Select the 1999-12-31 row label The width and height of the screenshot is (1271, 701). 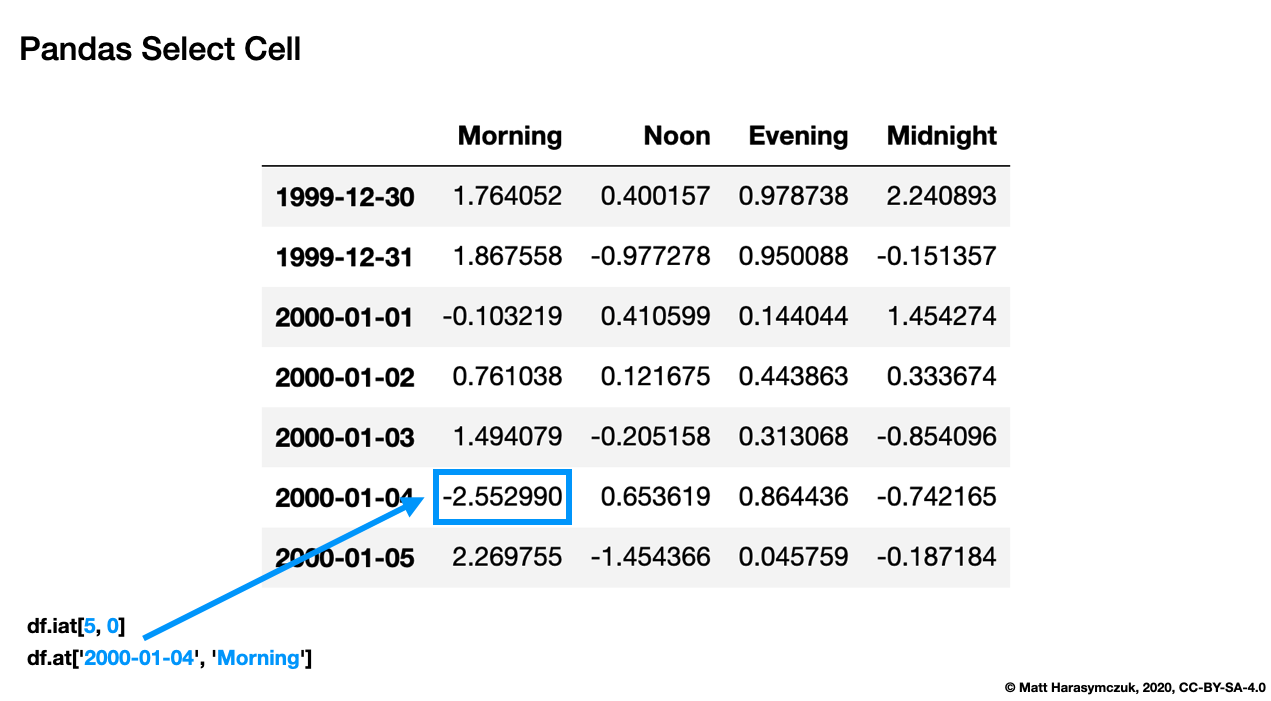[x=345, y=256]
